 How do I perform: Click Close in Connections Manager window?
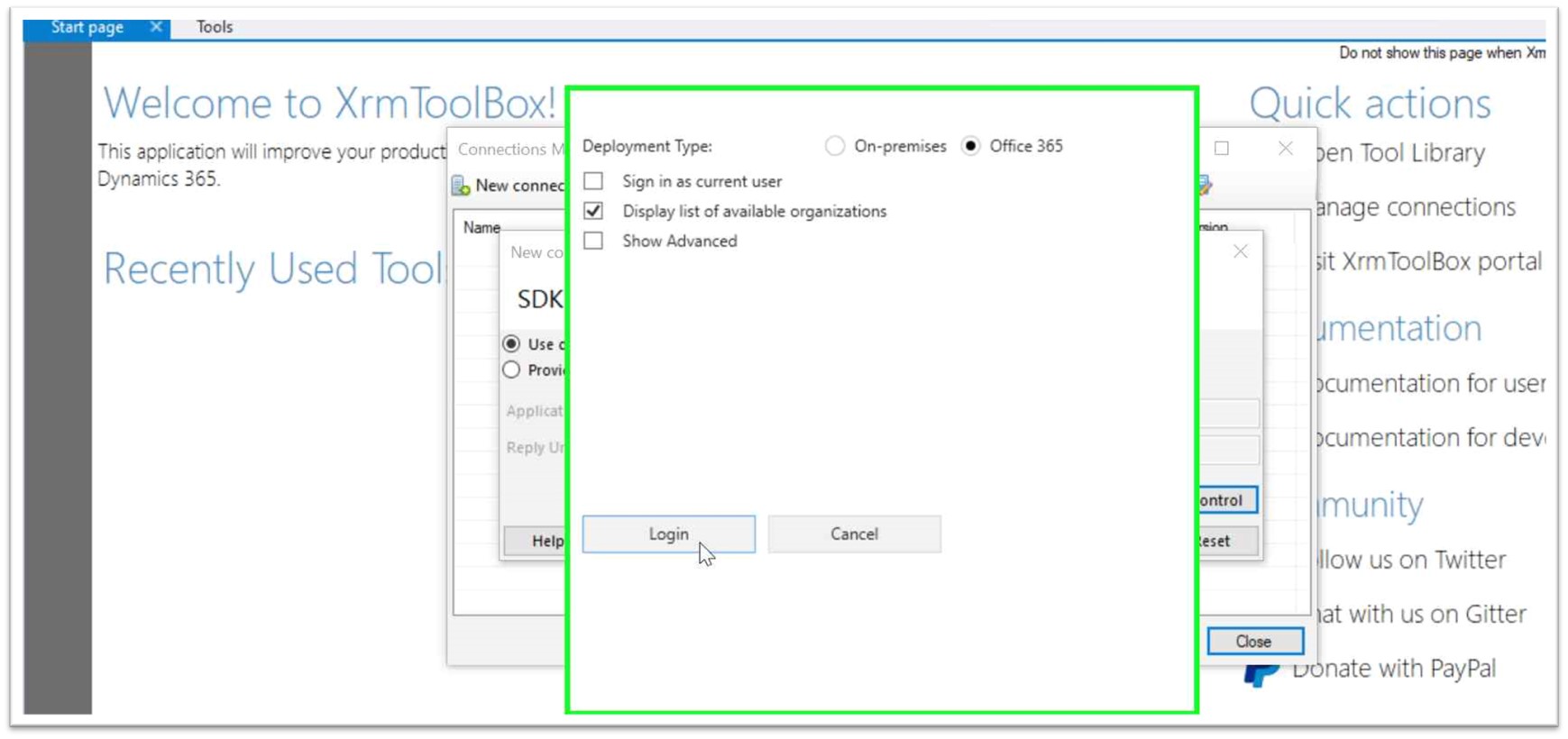click(1254, 642)
